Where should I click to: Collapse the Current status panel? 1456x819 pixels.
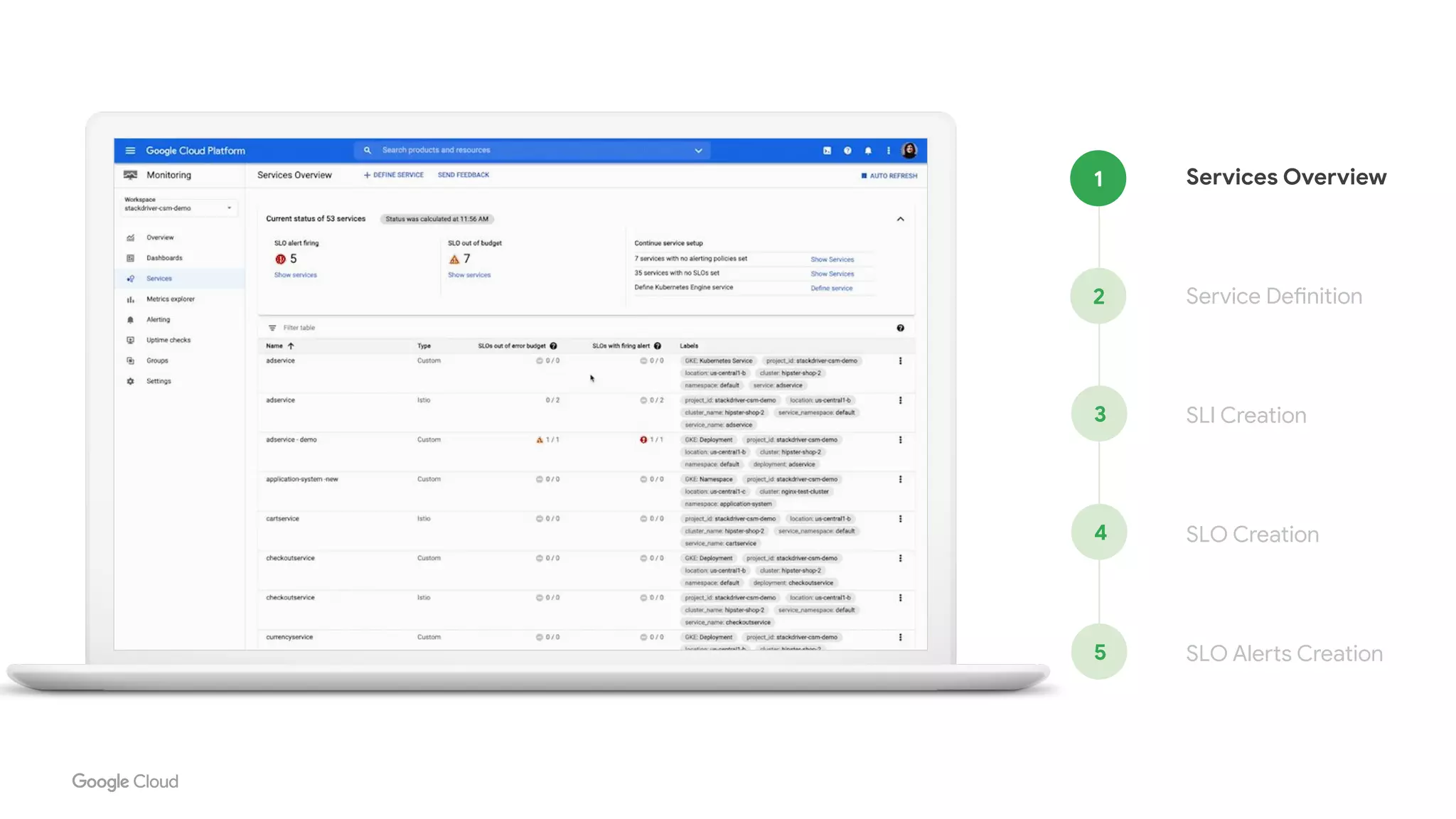click(x=900, y=219)
